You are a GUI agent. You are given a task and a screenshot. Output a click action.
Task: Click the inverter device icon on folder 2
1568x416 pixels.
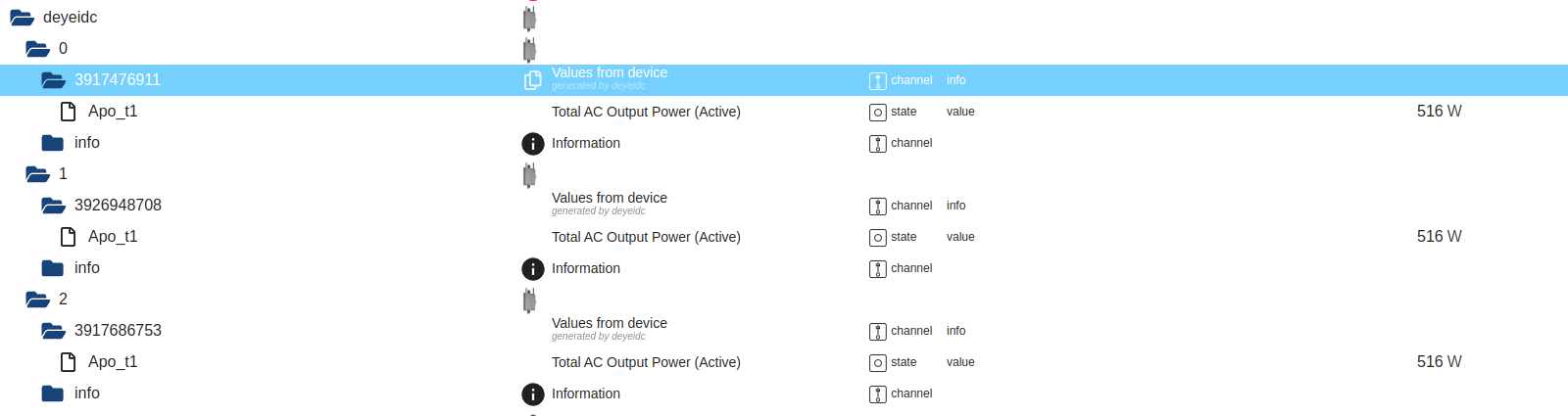coord(529,300)
